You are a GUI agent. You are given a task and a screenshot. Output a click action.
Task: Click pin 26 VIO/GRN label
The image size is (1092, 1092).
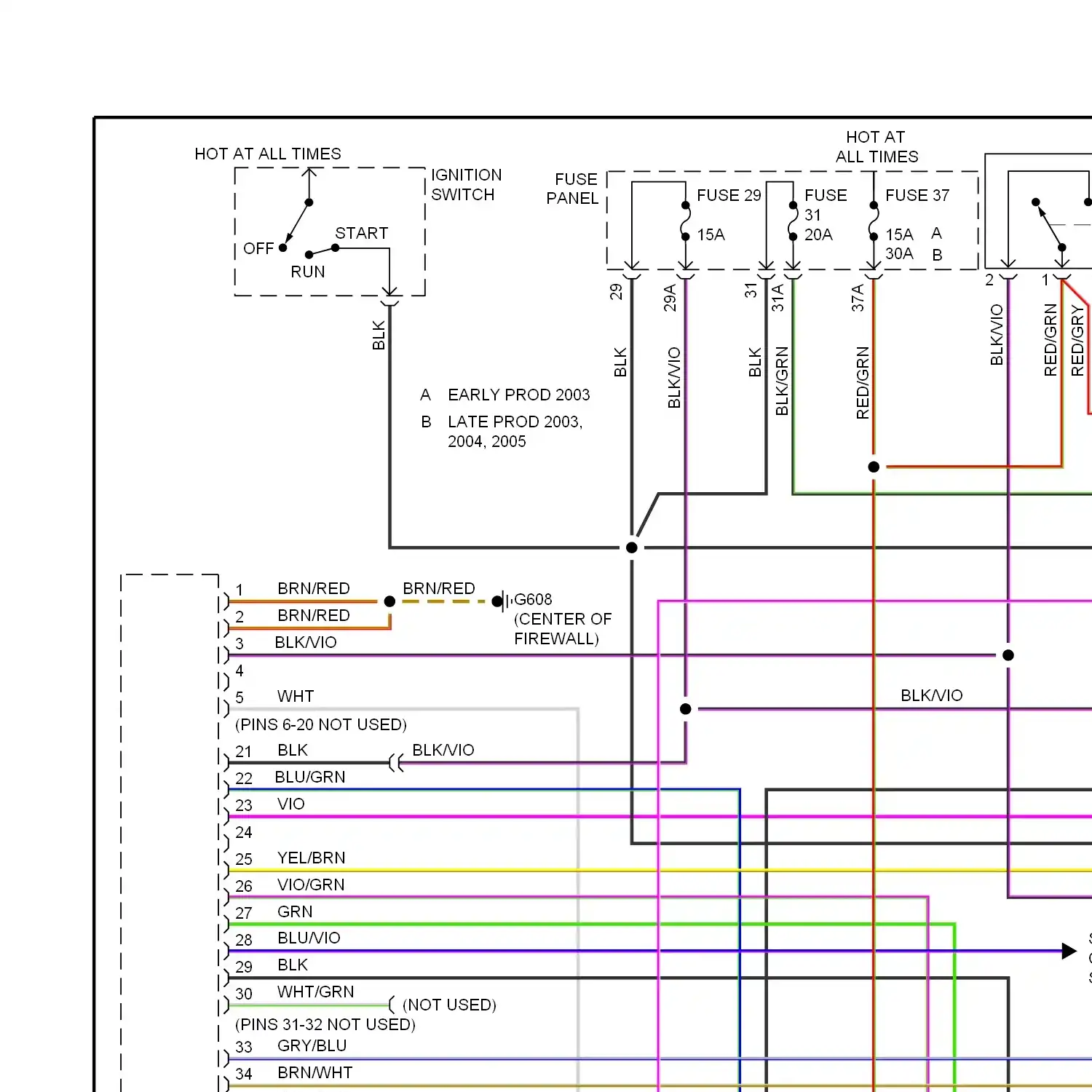(x=311, y=885)
